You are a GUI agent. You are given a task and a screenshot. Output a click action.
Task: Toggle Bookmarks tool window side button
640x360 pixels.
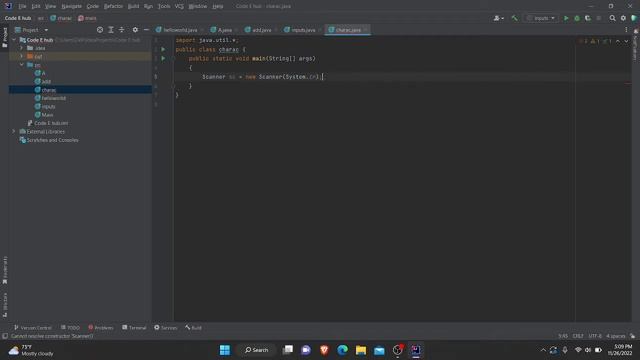(5, 270)
